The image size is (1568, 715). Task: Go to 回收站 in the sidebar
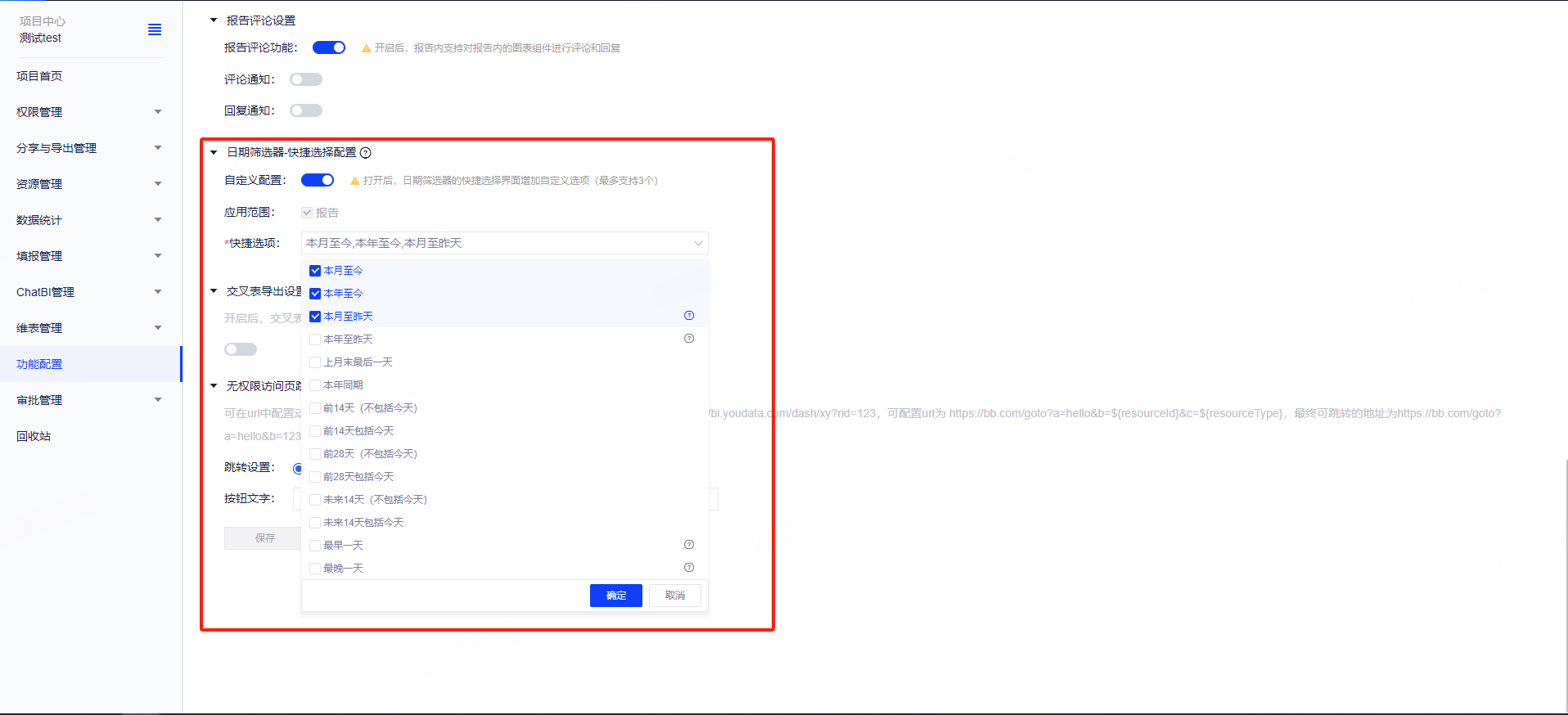pos(34,436)
